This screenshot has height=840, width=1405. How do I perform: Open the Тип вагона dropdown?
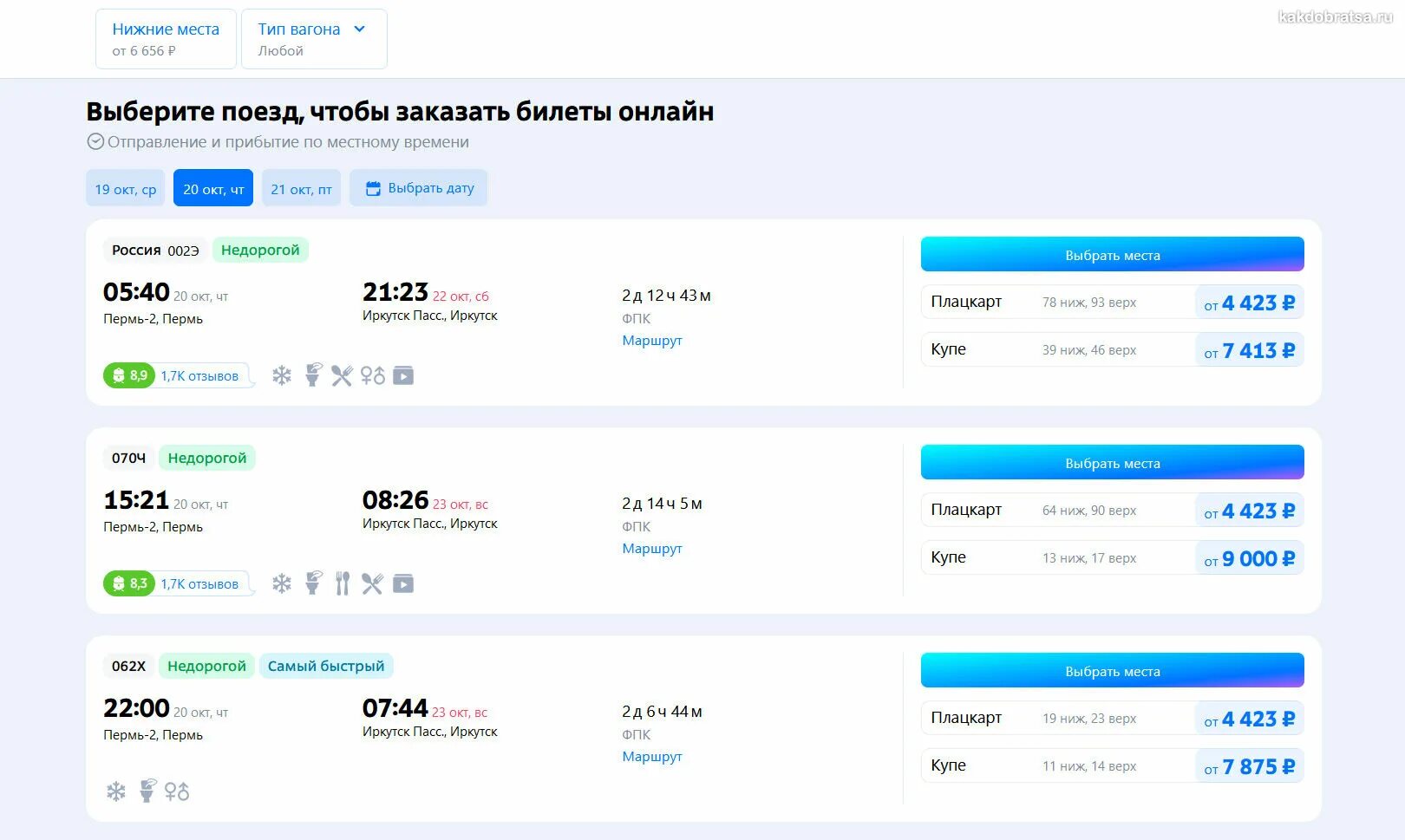click(314, 39)
